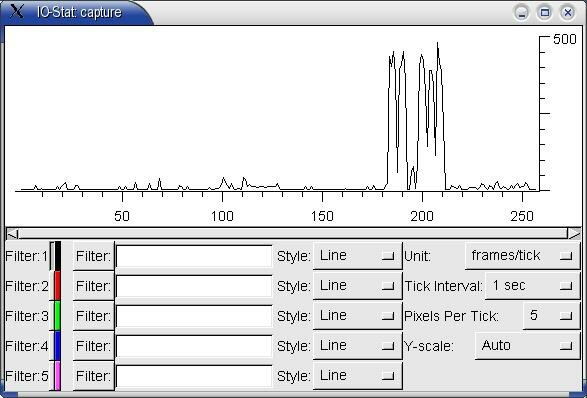Click the Filter button in the Filter:1 row
Screen dimensions: 587x398
point(94,256)
